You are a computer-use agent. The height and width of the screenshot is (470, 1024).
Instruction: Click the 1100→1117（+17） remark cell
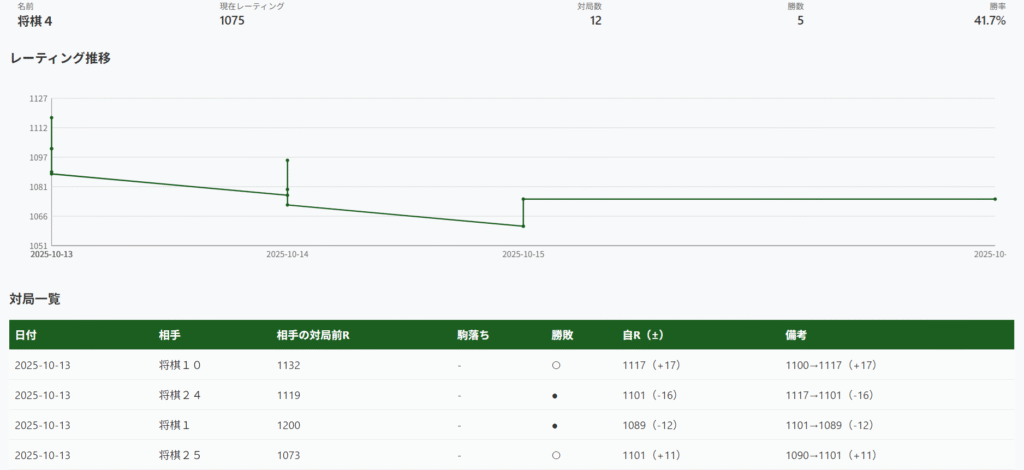831,365
